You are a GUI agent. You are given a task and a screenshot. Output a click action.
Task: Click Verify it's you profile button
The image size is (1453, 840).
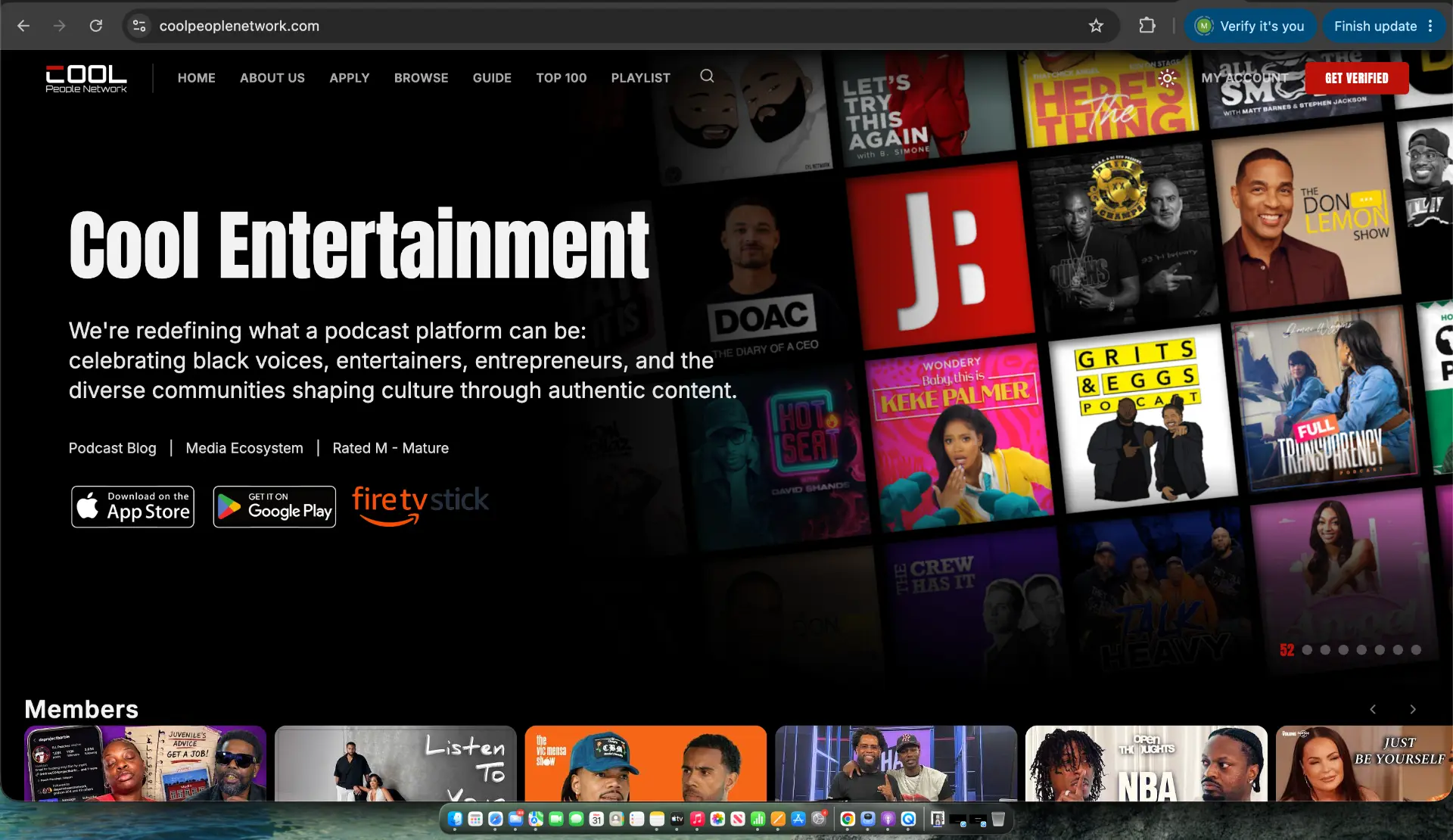(1250, 26)
